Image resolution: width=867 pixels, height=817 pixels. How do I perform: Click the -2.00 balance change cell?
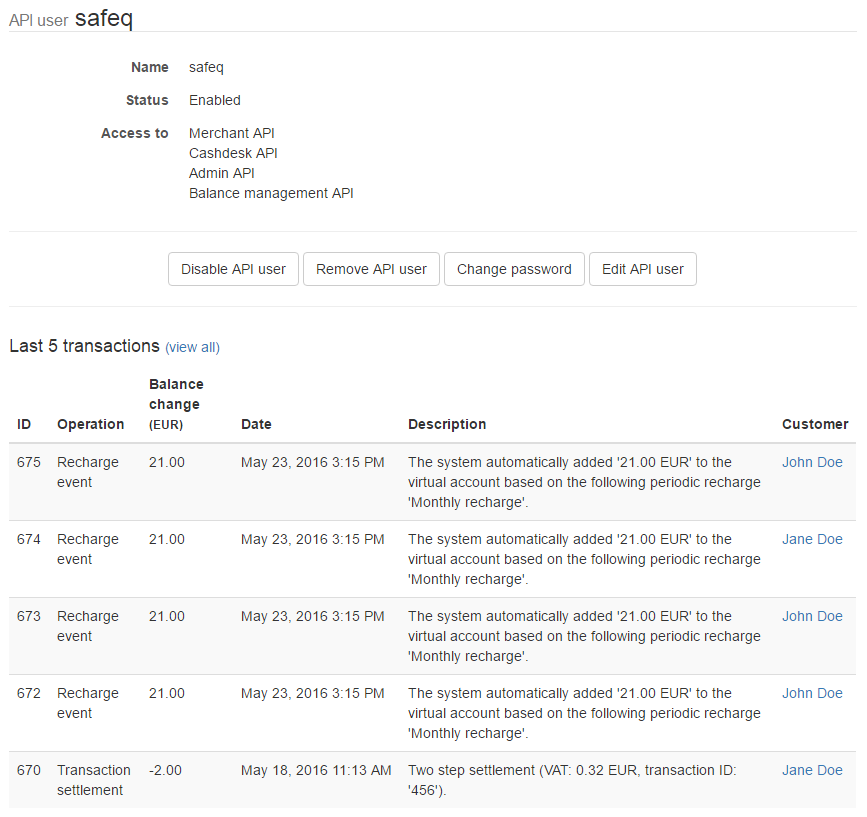point(165,770)
